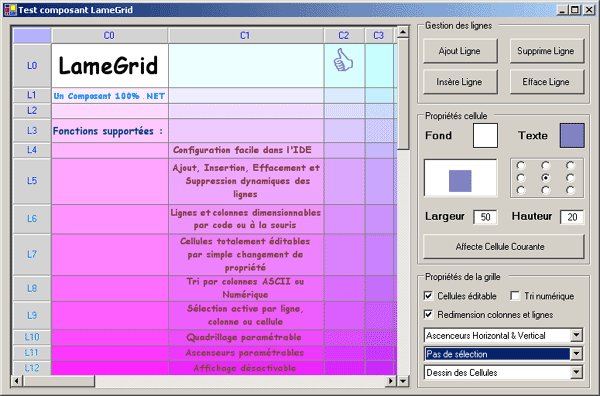Screen dimensions: 600x396
Task: Click the L5 row header
Action: (x=32, y=181)
